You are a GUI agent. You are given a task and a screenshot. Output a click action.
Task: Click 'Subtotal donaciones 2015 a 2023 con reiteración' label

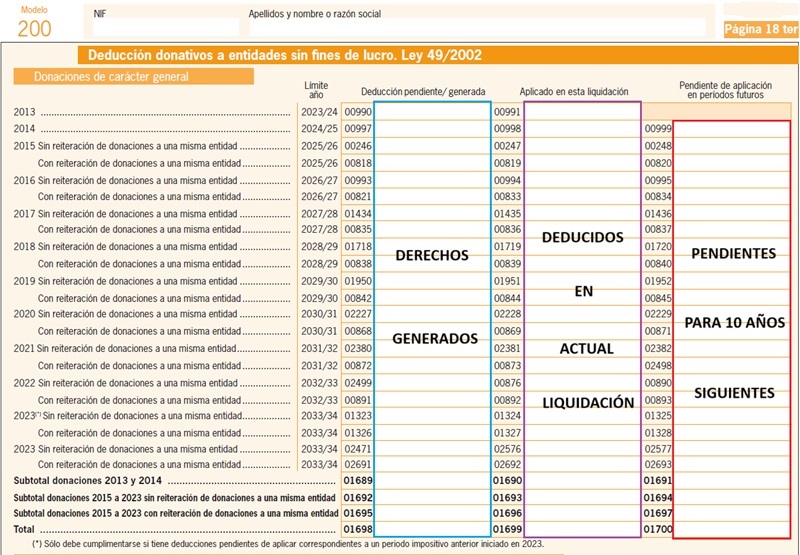pyautogui.click(x=176, y=513)
